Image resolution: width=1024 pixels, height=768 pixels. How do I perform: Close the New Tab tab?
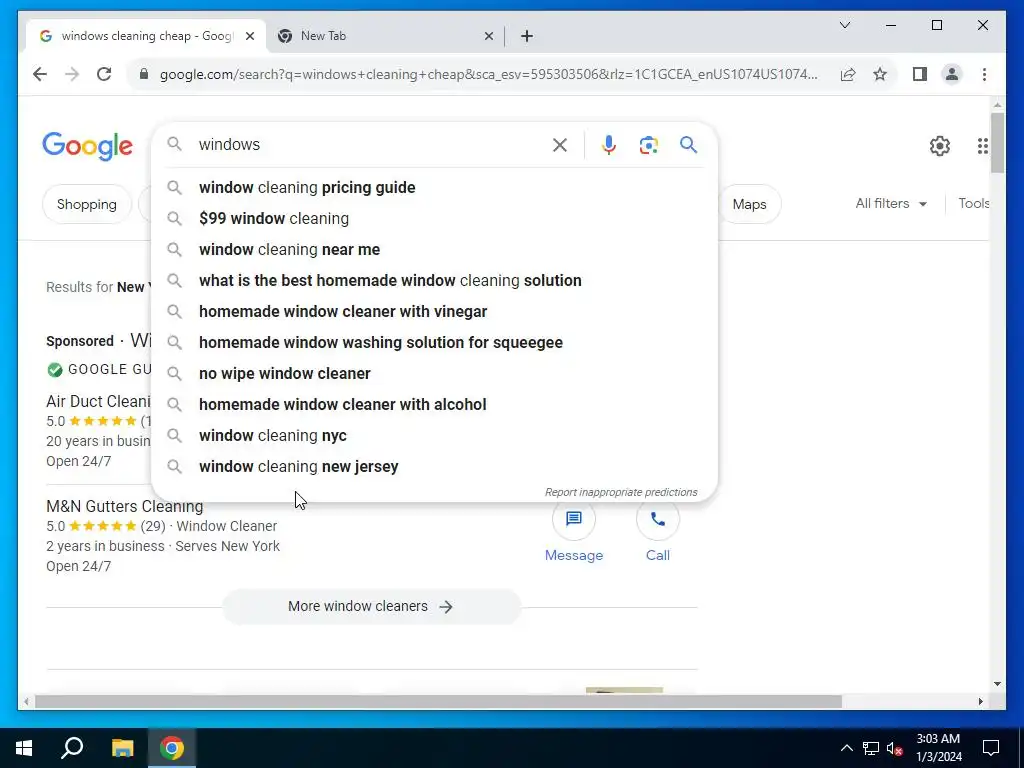[488, 37]
